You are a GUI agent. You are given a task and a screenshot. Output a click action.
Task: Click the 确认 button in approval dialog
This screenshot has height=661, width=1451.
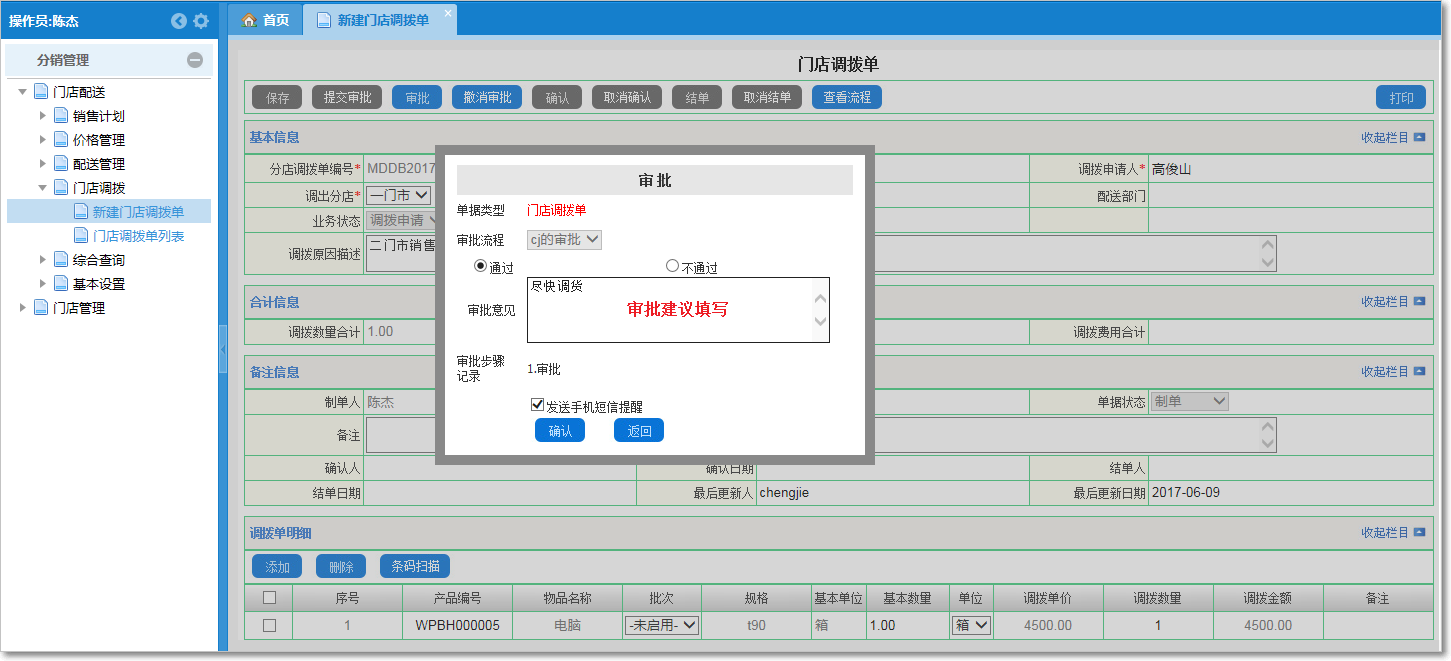click(x=560, y=431)
